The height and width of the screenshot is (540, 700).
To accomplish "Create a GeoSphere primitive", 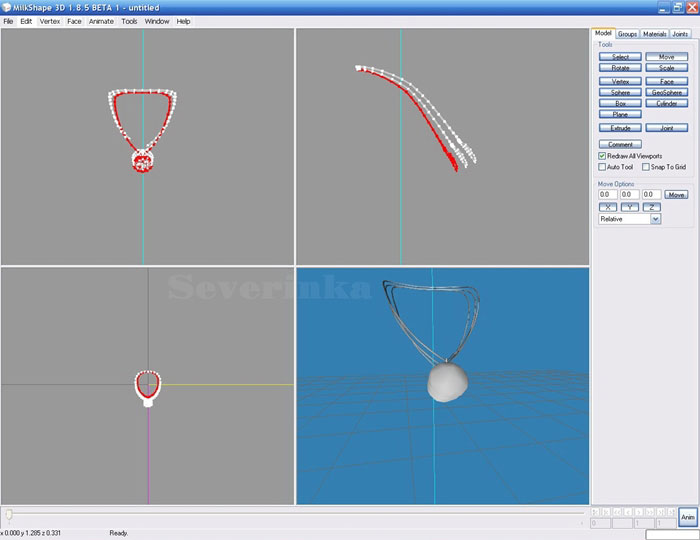I will point(666,92).
